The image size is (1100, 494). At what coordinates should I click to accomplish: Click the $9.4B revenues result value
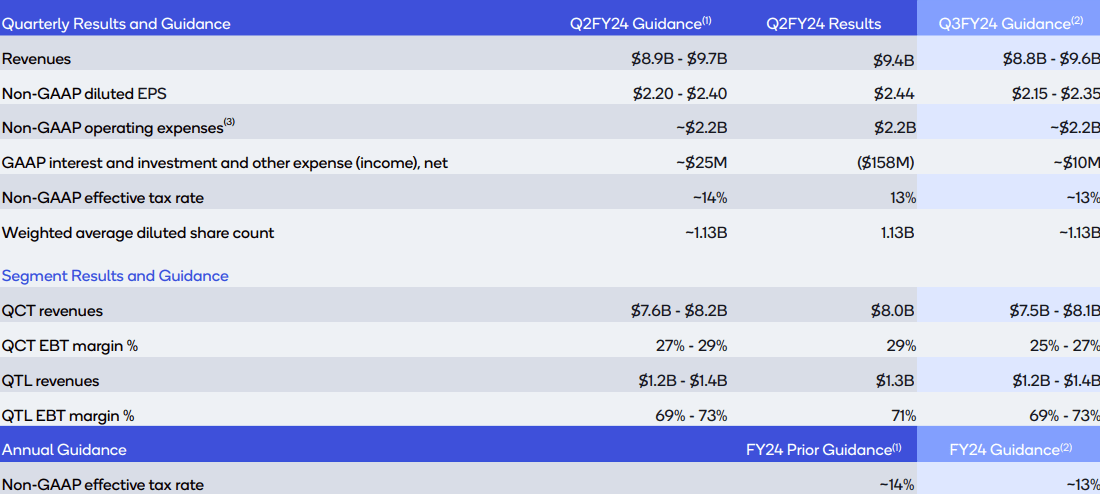(x=893, y=60)
